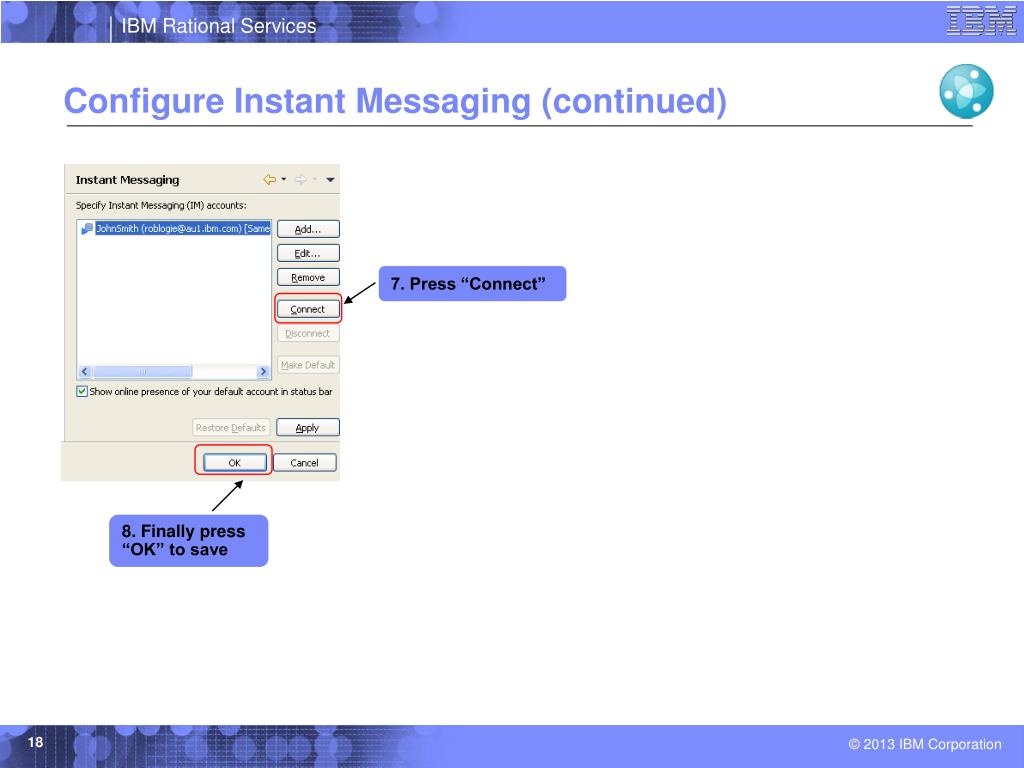Apply the instant messaging settings

point(308,428)
